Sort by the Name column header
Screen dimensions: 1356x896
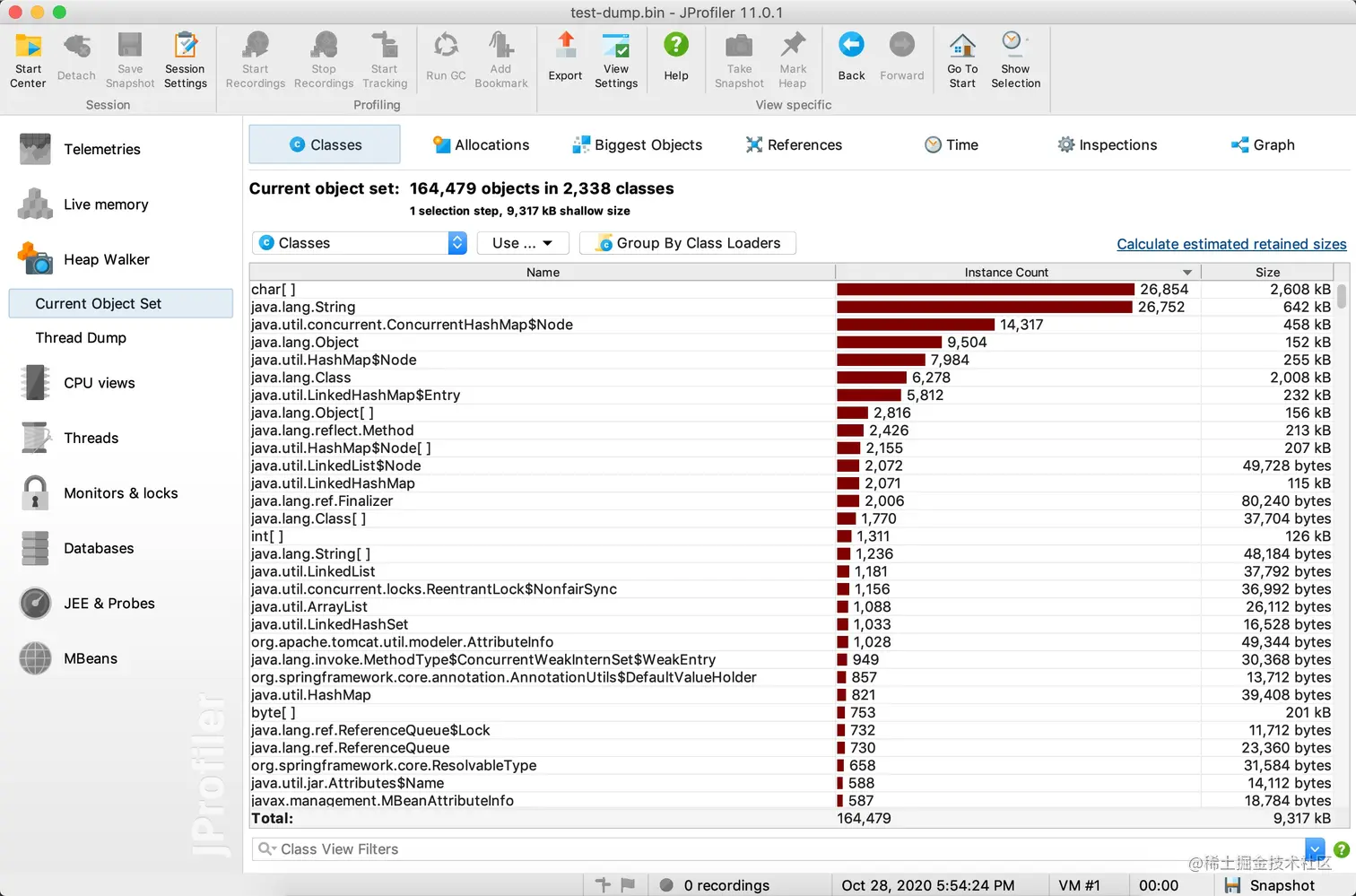[x=543, y=272]
